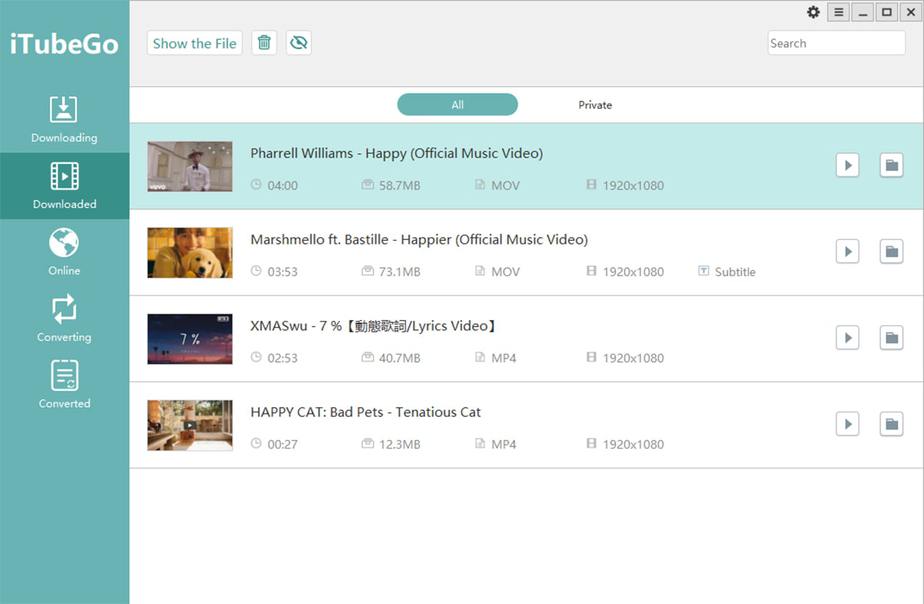Click the Show the File button

coord(194,43)
